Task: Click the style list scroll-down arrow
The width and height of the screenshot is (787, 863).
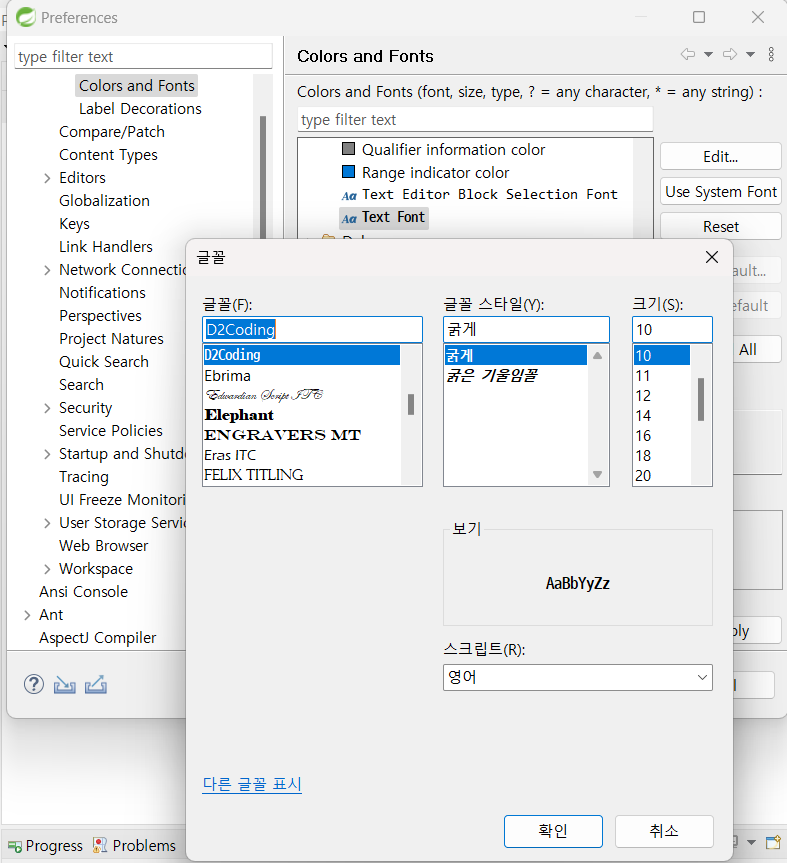Action: [597, 474]
